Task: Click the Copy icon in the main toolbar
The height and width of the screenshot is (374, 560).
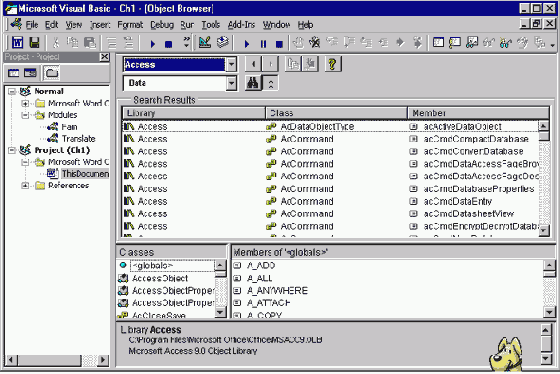Action: coord(72,43)
